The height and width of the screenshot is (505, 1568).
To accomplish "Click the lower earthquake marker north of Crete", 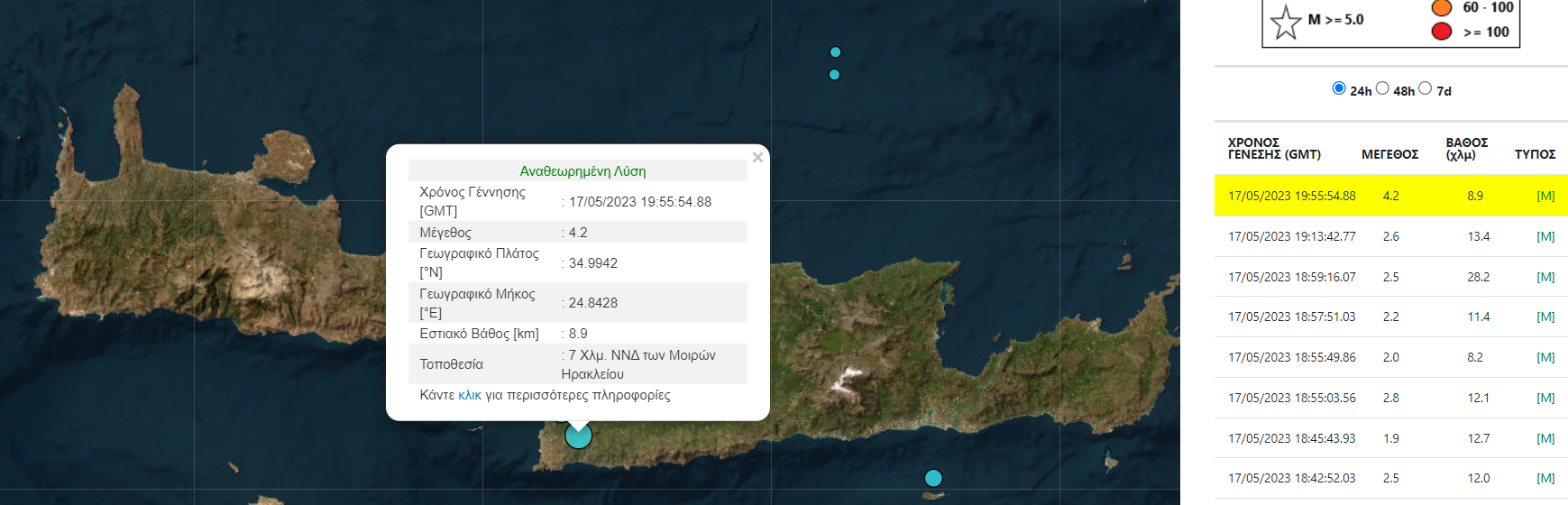I will [834, 75].
